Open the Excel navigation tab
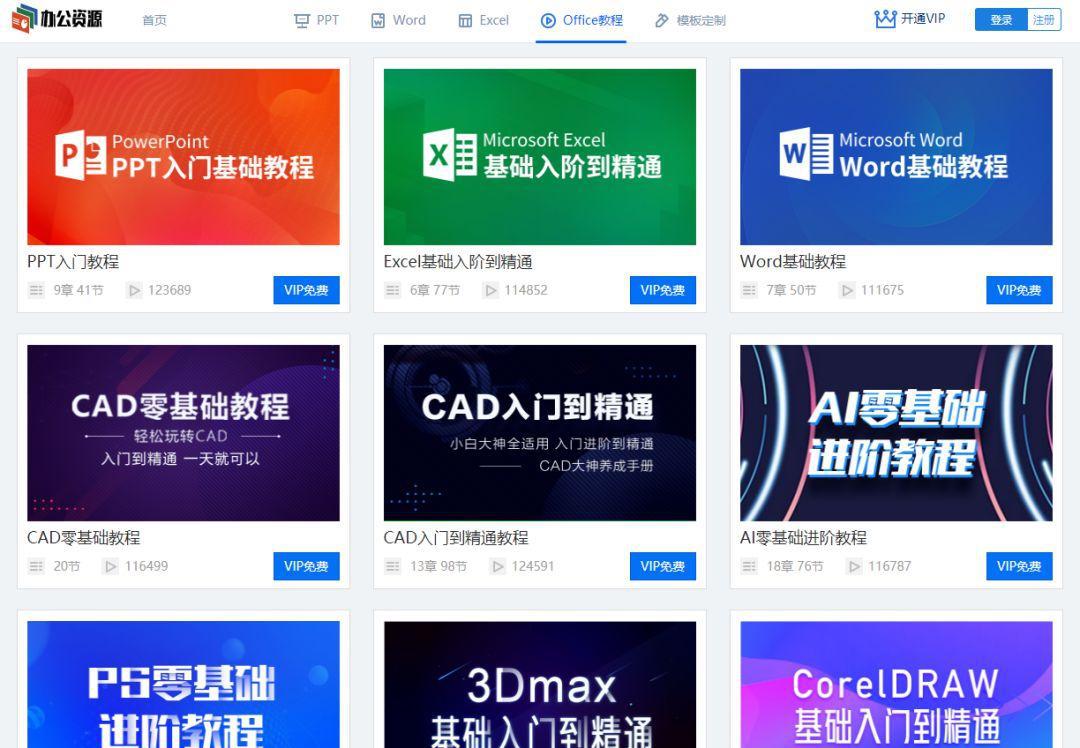The height and width of the screenshot is (748, 1080). point(484,21)
